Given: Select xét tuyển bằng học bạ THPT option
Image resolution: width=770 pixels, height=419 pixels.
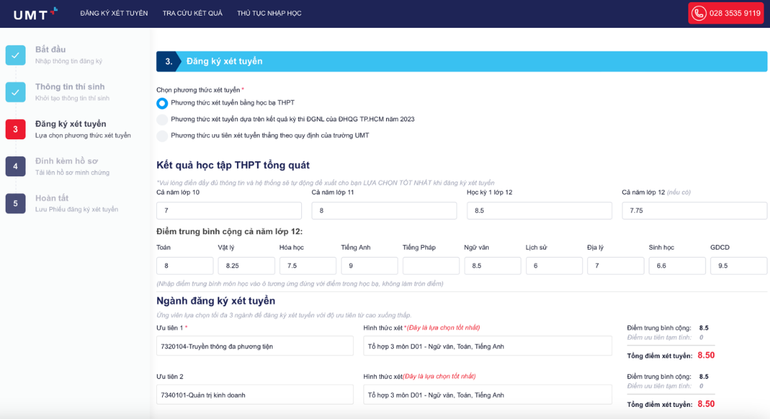Looking at the screenshot, I should (x=162, y=103).
